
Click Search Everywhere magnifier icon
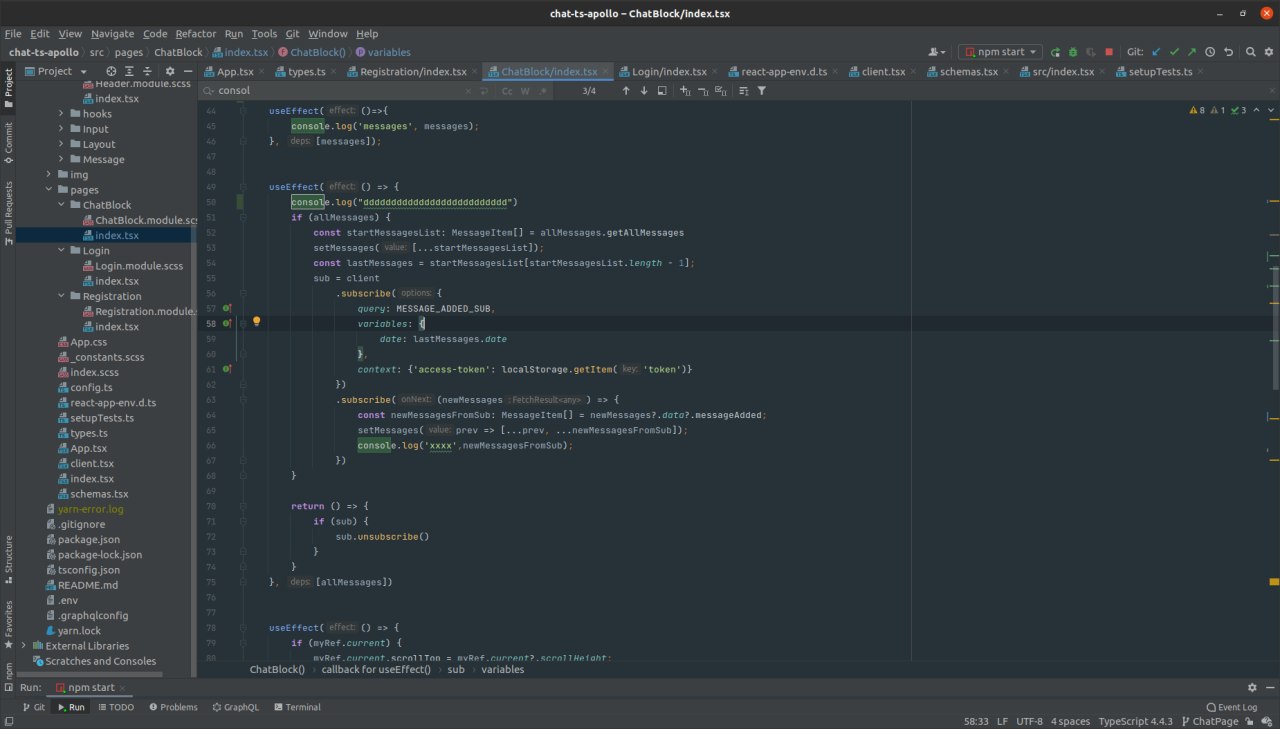click(x=1249, y=52)
